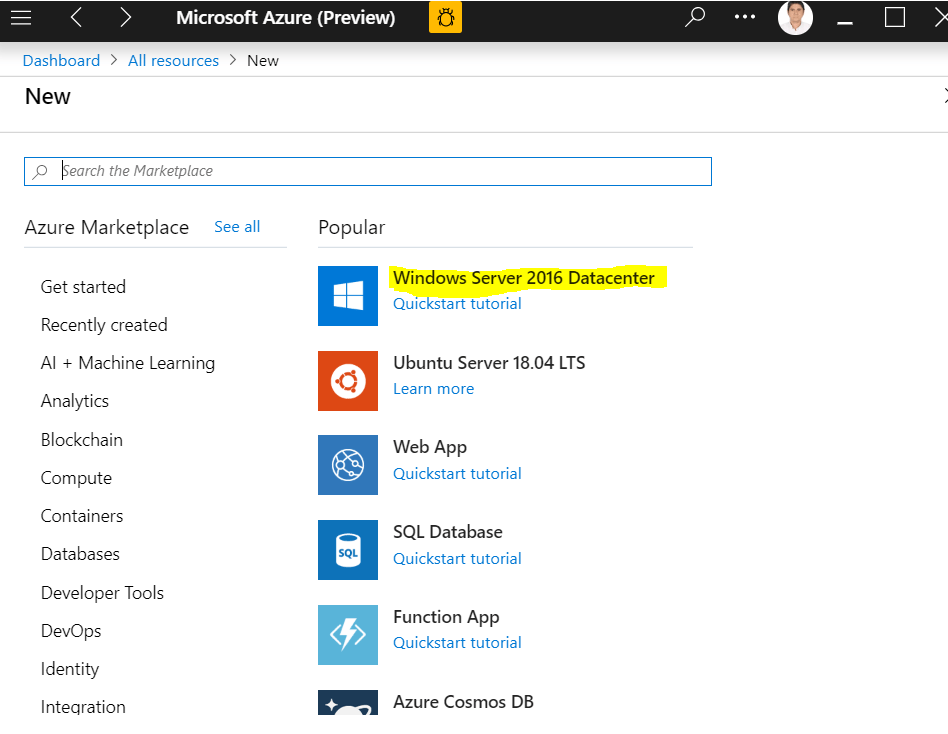
Task: Open search with the magnifier icon
Action: tap(695, 17)
